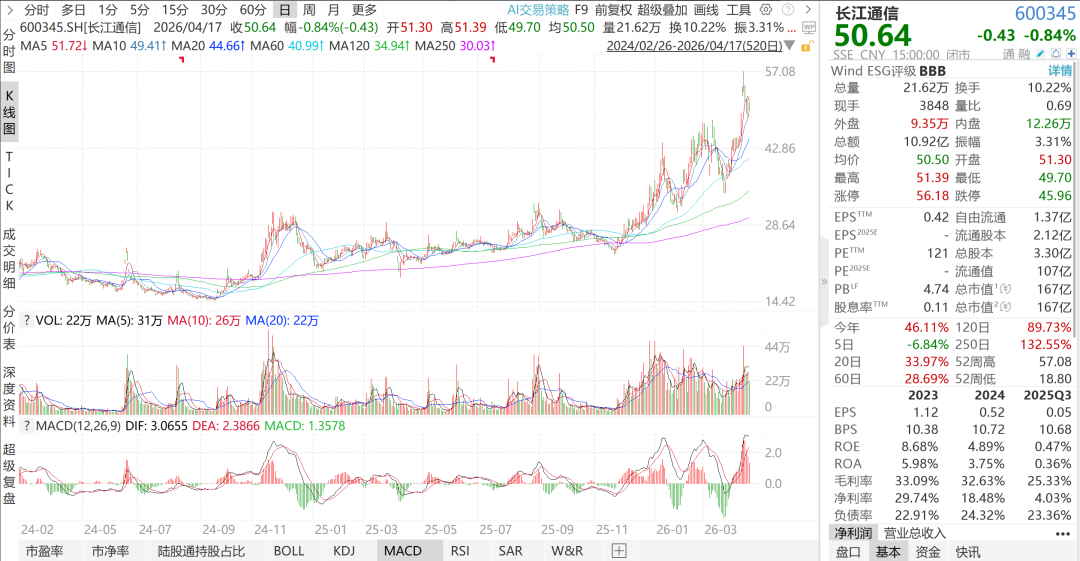Click the VOL help question mark icon
The height and width of the screenshot is (561, 1080).
(x=27, y=321)
